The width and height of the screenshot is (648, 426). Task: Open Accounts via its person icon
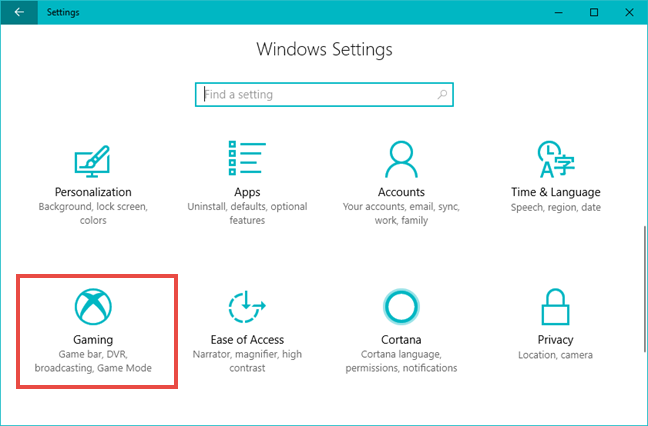tap(401, 159)
